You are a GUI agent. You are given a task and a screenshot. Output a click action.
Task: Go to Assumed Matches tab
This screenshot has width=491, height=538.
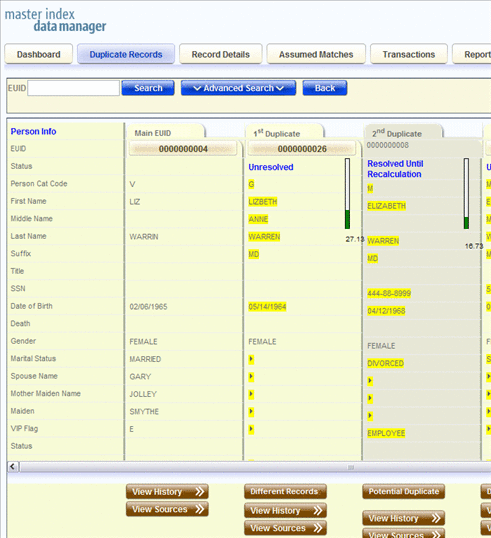[x=316, y=54]
